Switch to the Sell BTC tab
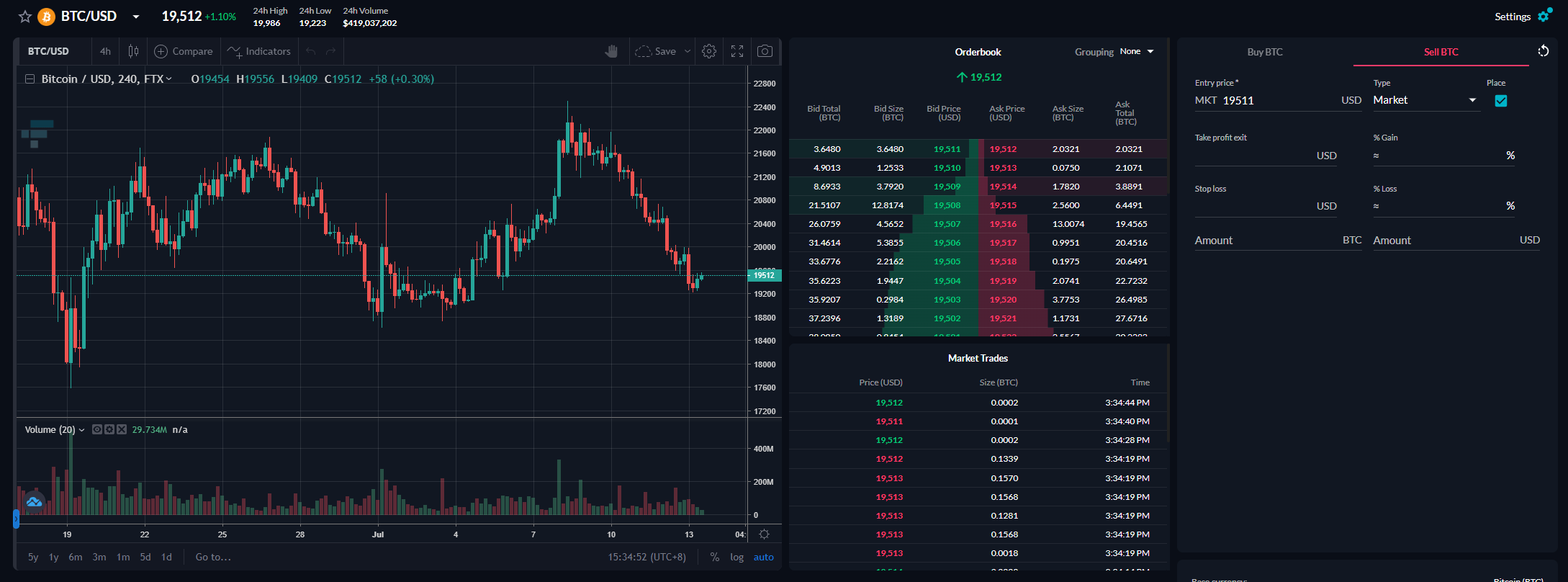 coord(1441,52)
